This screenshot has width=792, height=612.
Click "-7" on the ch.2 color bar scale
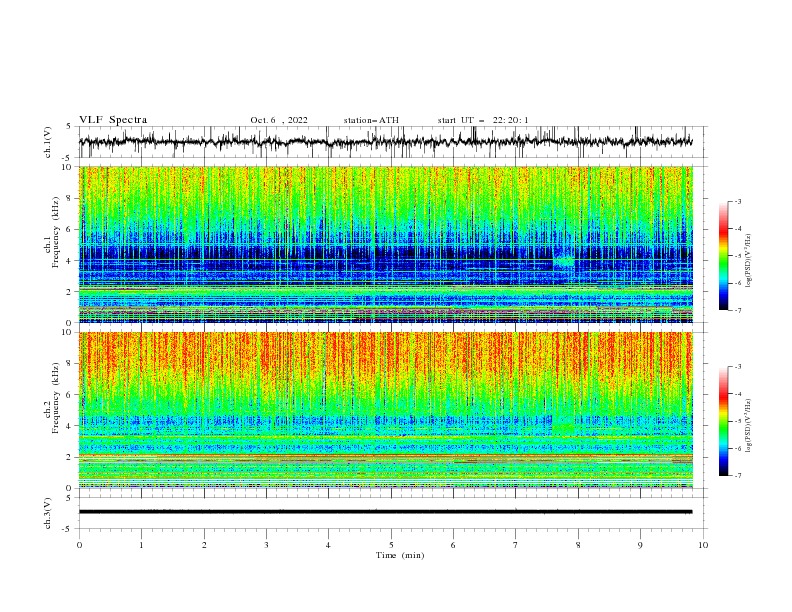(737, 476)
